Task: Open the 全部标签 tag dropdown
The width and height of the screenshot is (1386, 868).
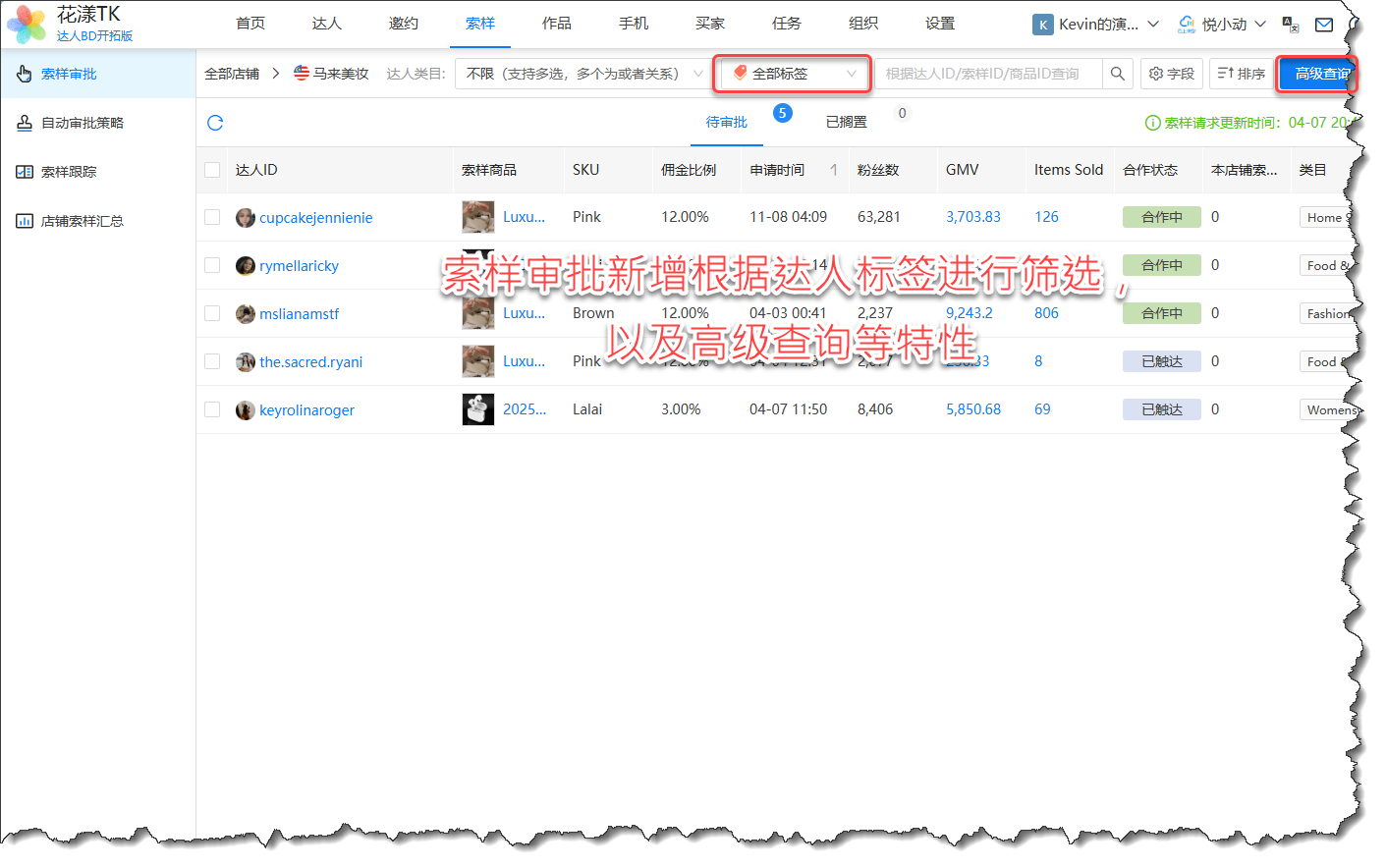Action: [x=793, y=74]
